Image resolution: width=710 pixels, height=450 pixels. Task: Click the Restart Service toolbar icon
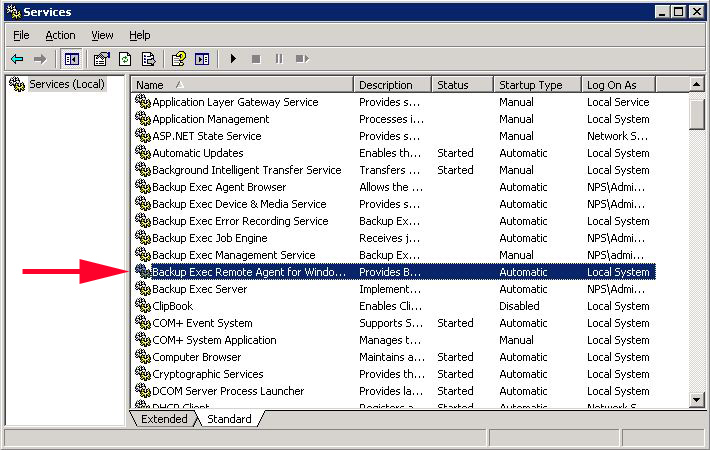coord(302,59)
